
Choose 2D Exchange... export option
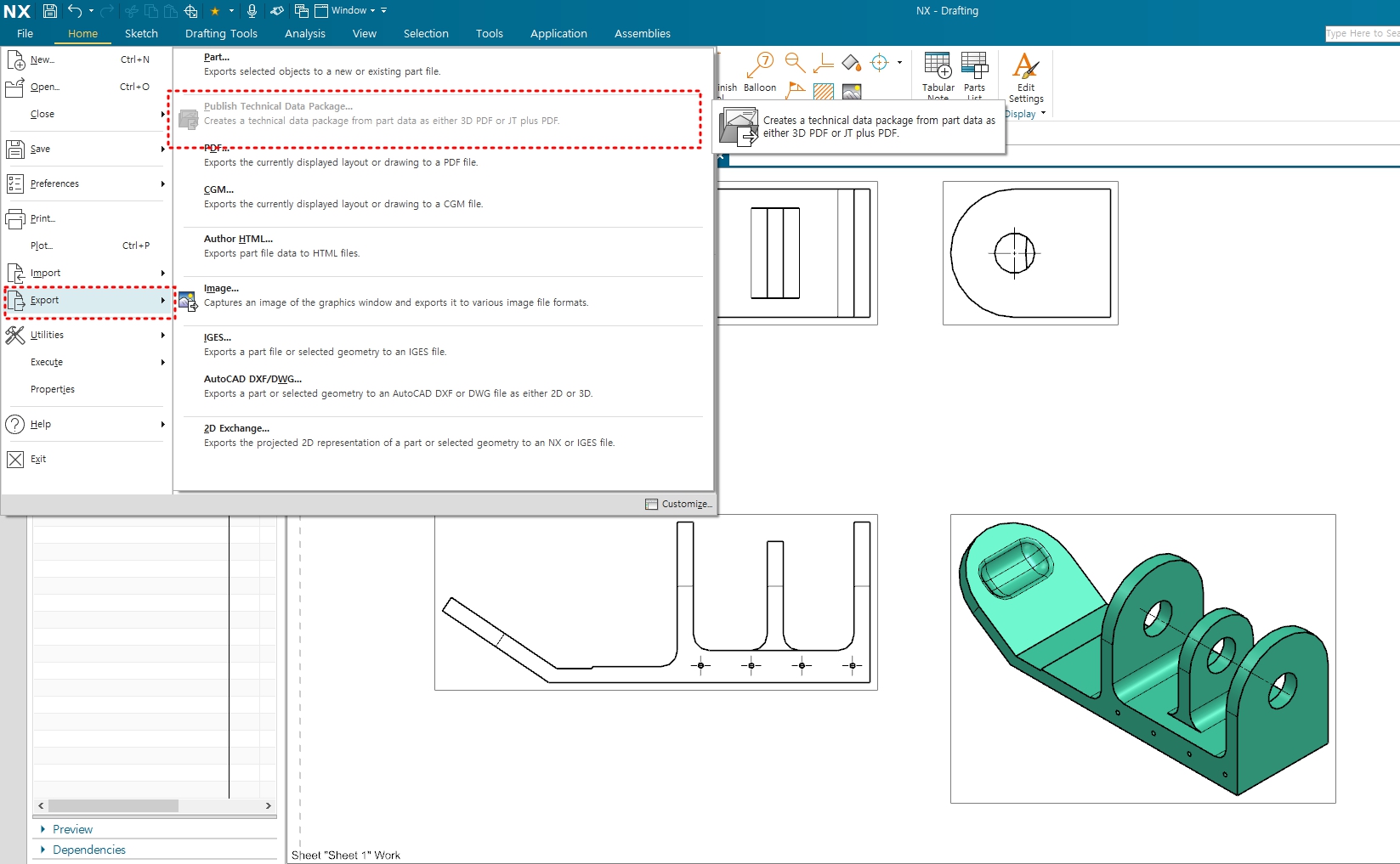[x=442, y=436]
